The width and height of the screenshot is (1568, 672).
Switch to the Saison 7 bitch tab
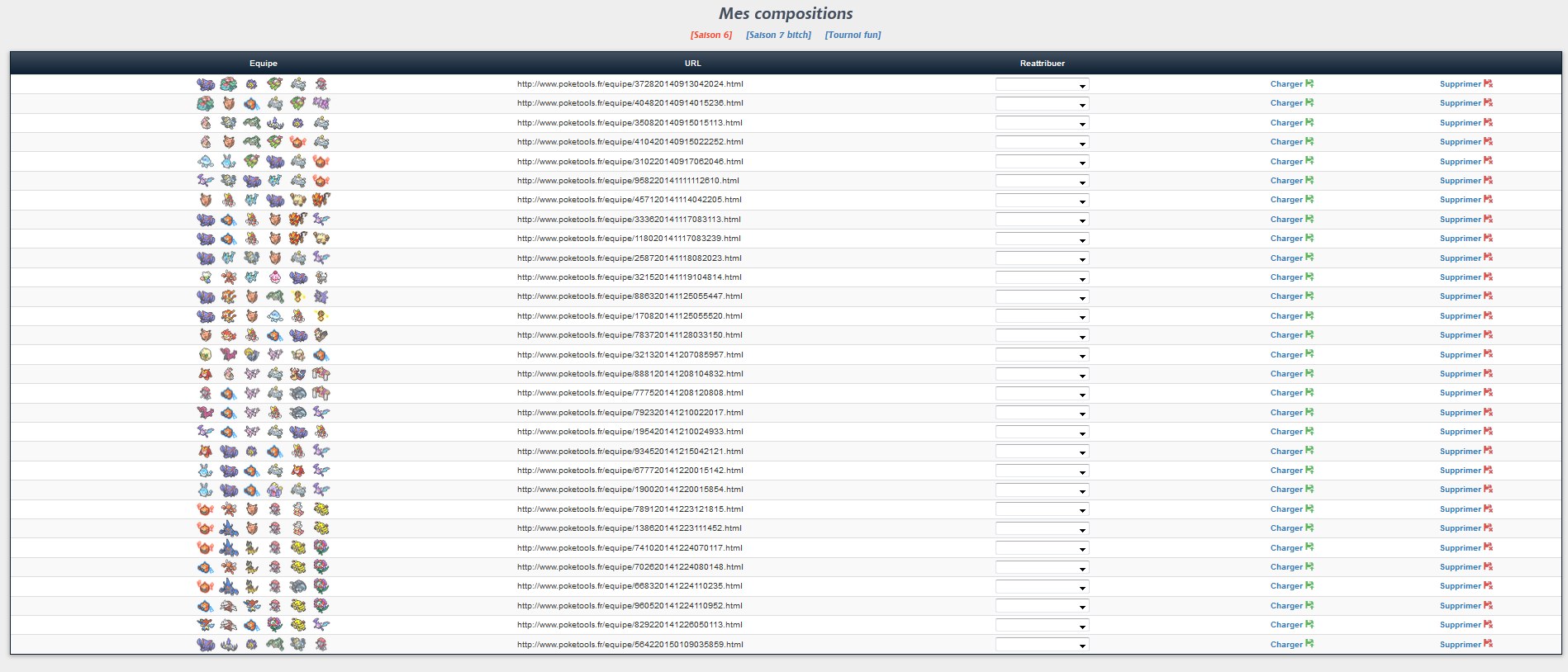(x=778, y=35)
